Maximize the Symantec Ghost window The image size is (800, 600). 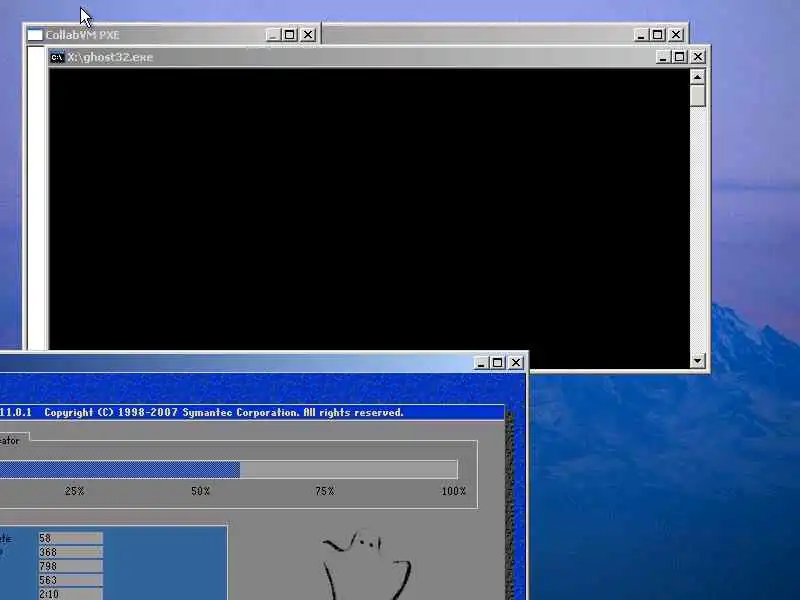tap(498, 363)
